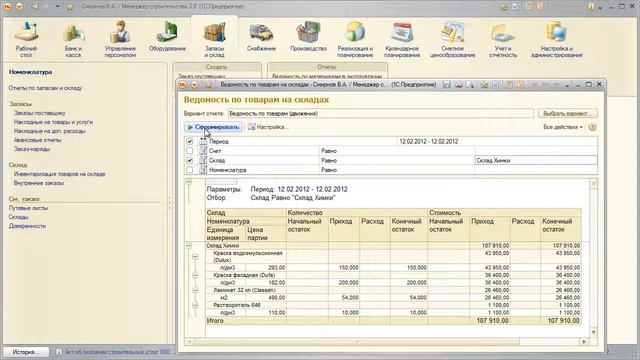Open Заказ-наряды in the left panel
The width and height of the screenshot is (640, 360).
[x=32, y=149]
